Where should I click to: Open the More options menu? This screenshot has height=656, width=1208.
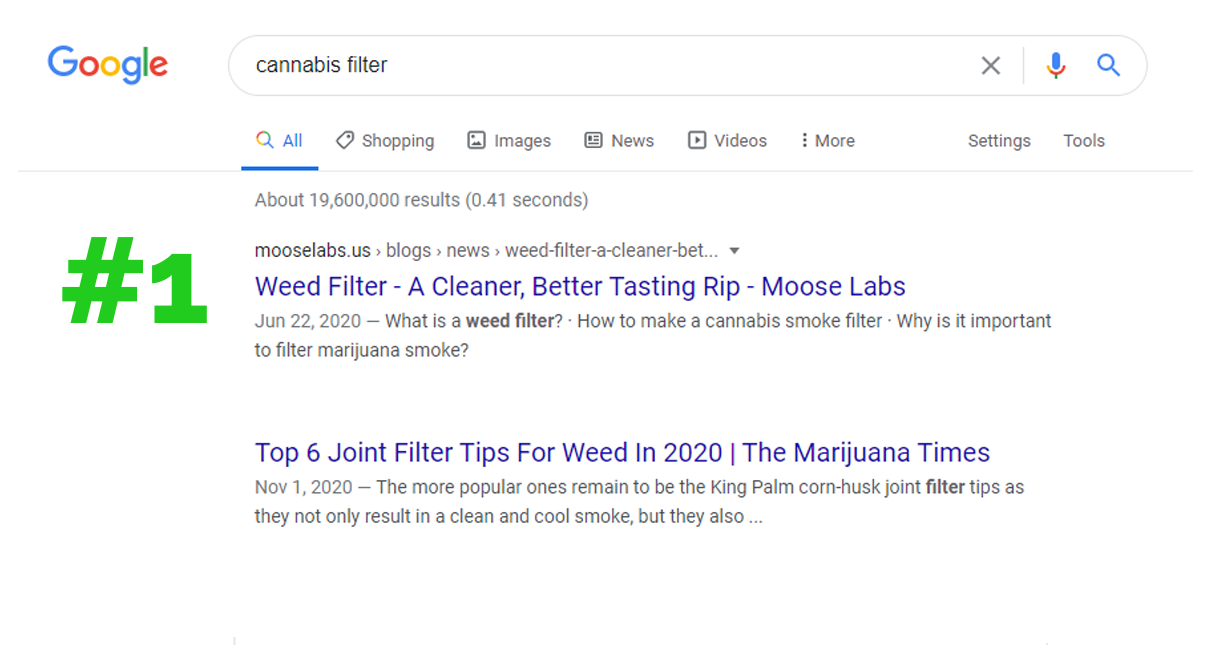coord(827,141)
